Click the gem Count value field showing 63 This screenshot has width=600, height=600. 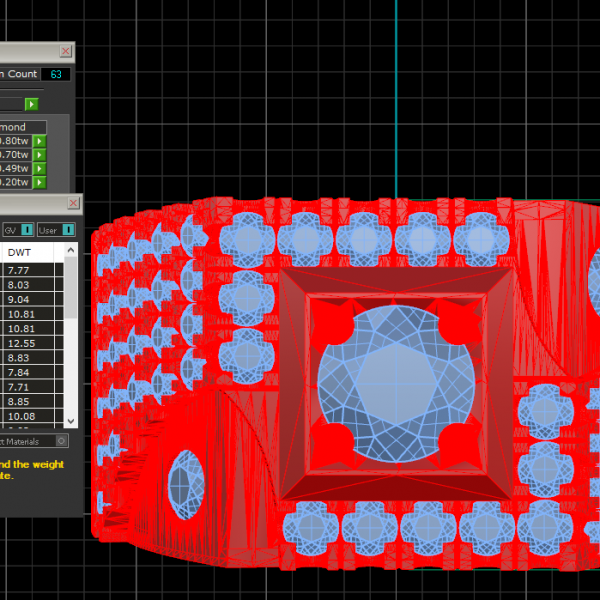(56, 74)
